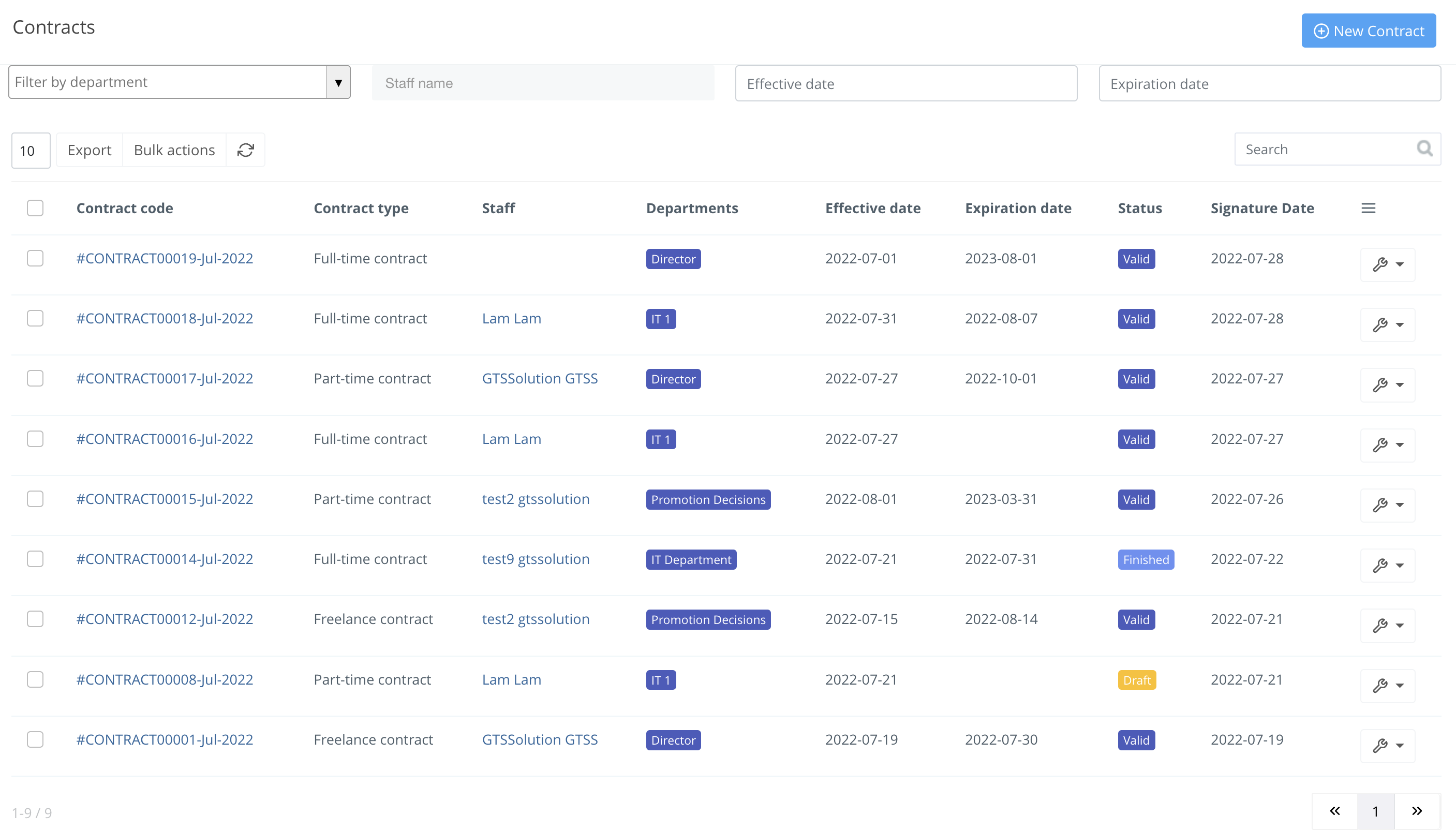
Task: Click the New Contract button
Action: coord(1368,31)
